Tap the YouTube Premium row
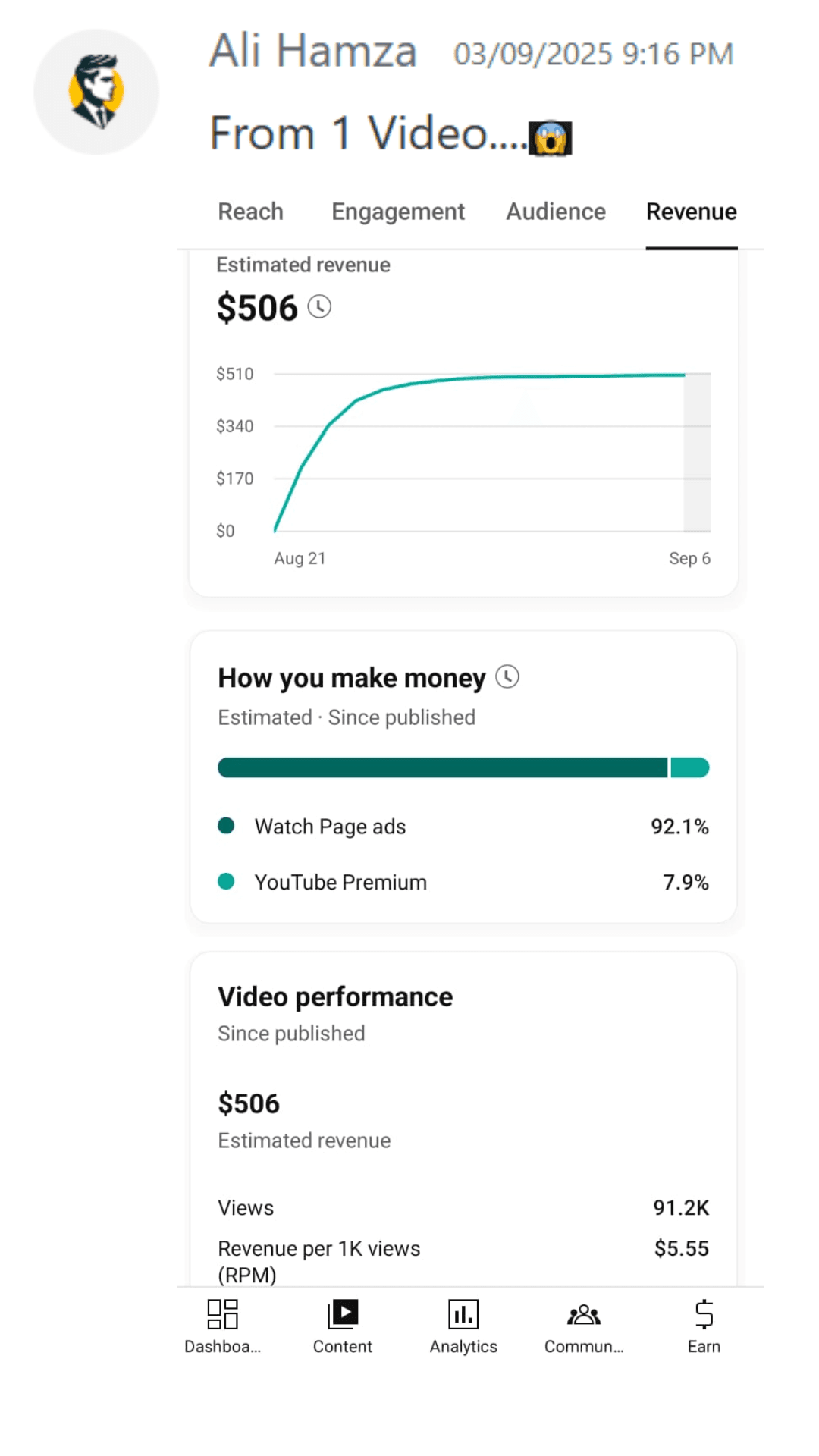The width and height of the screenshot is (819, 1456). tap(463, 882)
